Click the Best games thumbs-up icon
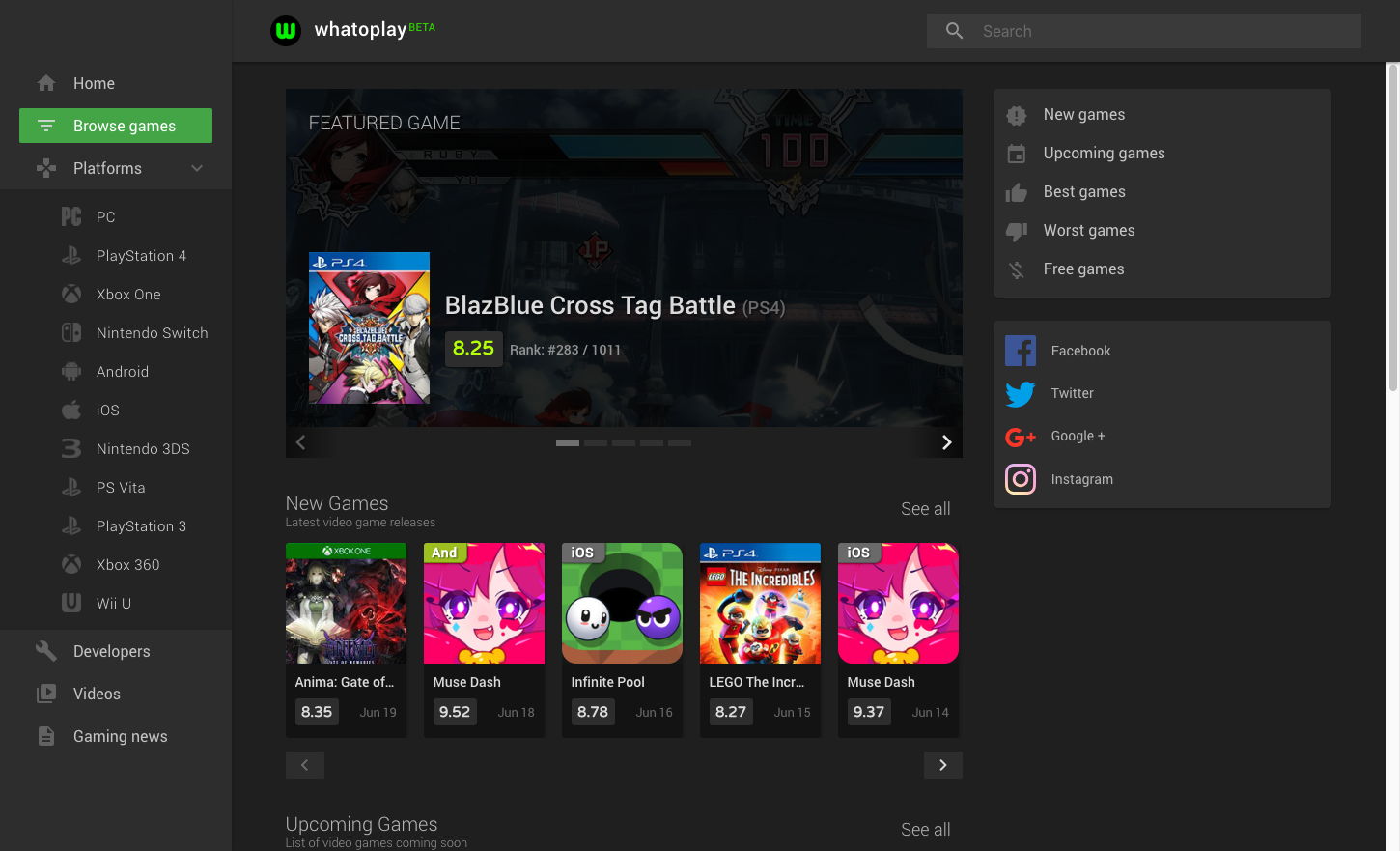The width and height of the screenshot is (1400, 851). (1017, 193)
